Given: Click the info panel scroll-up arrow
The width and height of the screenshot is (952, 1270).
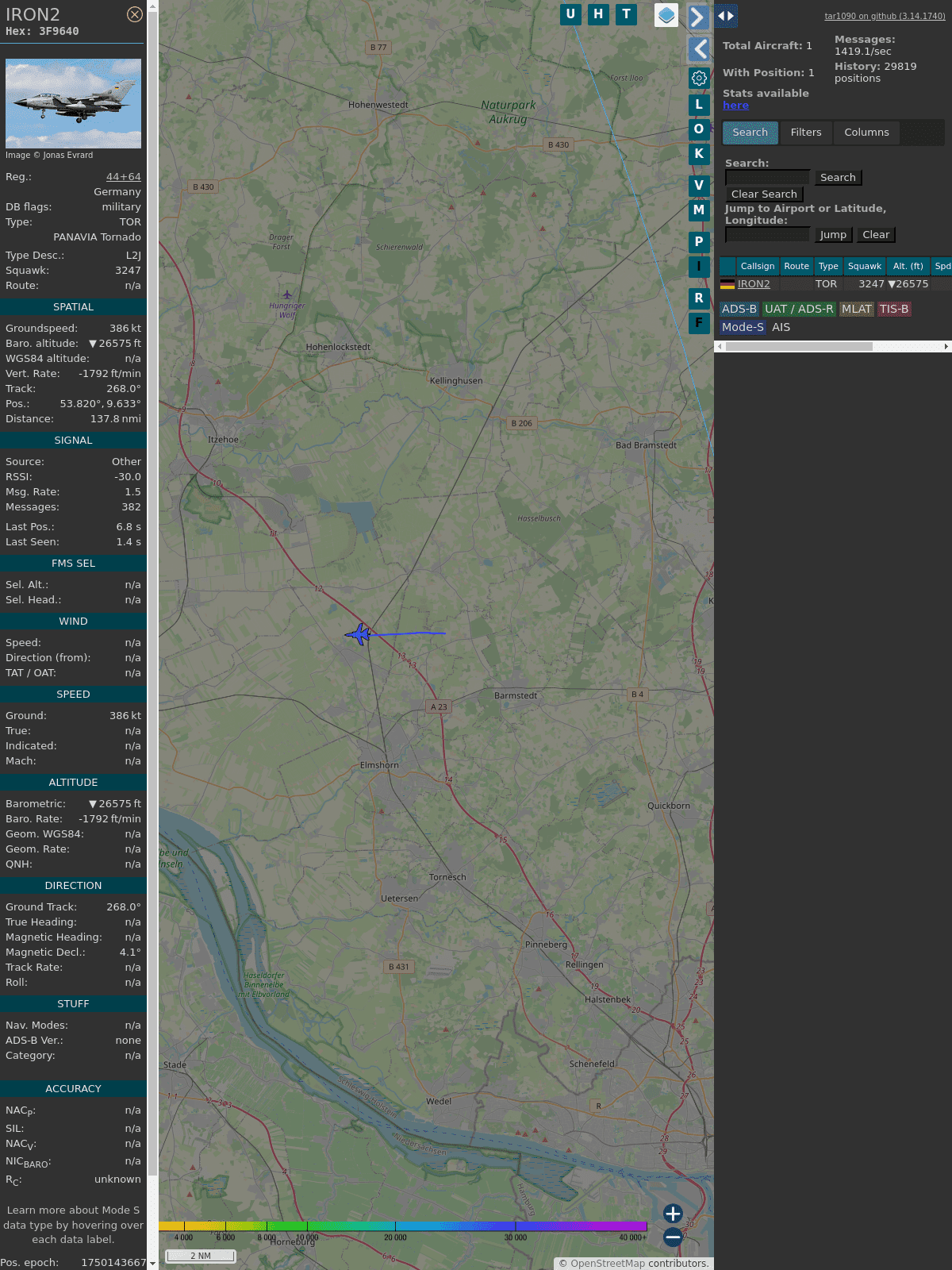Looking at the screenshot, I should [x=153, y=6].
